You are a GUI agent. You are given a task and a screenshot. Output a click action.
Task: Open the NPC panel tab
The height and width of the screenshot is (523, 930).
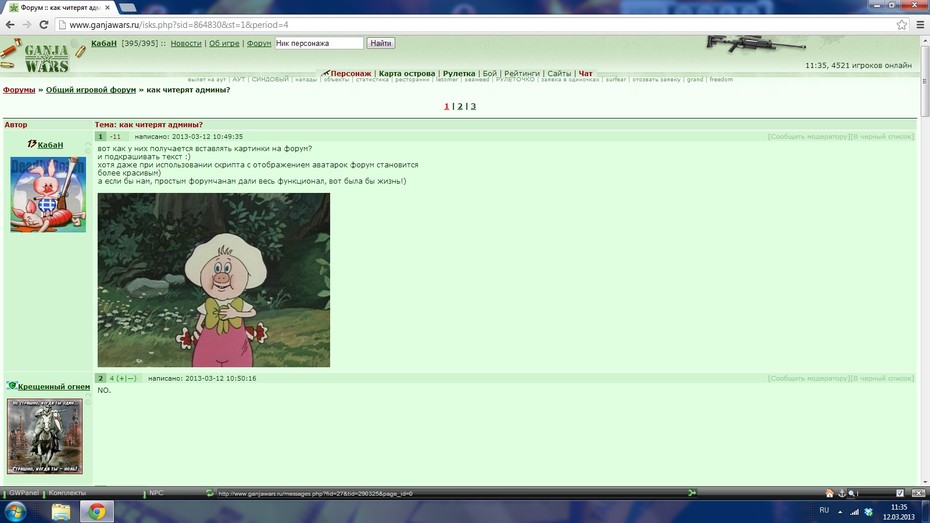[156, 493]
